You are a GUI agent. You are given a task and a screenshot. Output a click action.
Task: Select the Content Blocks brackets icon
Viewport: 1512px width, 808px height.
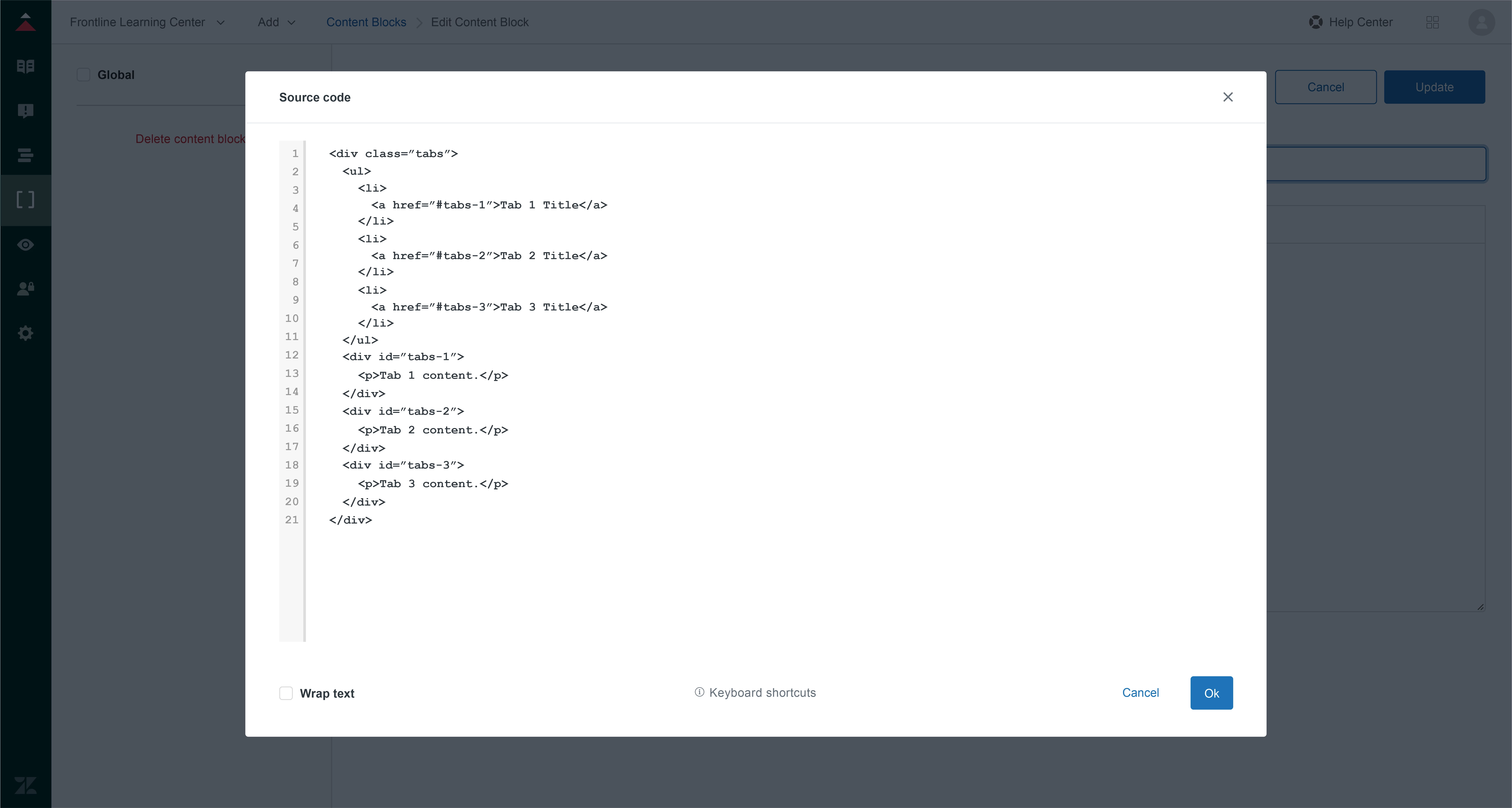pyautogui.click(x=25, y=200)
